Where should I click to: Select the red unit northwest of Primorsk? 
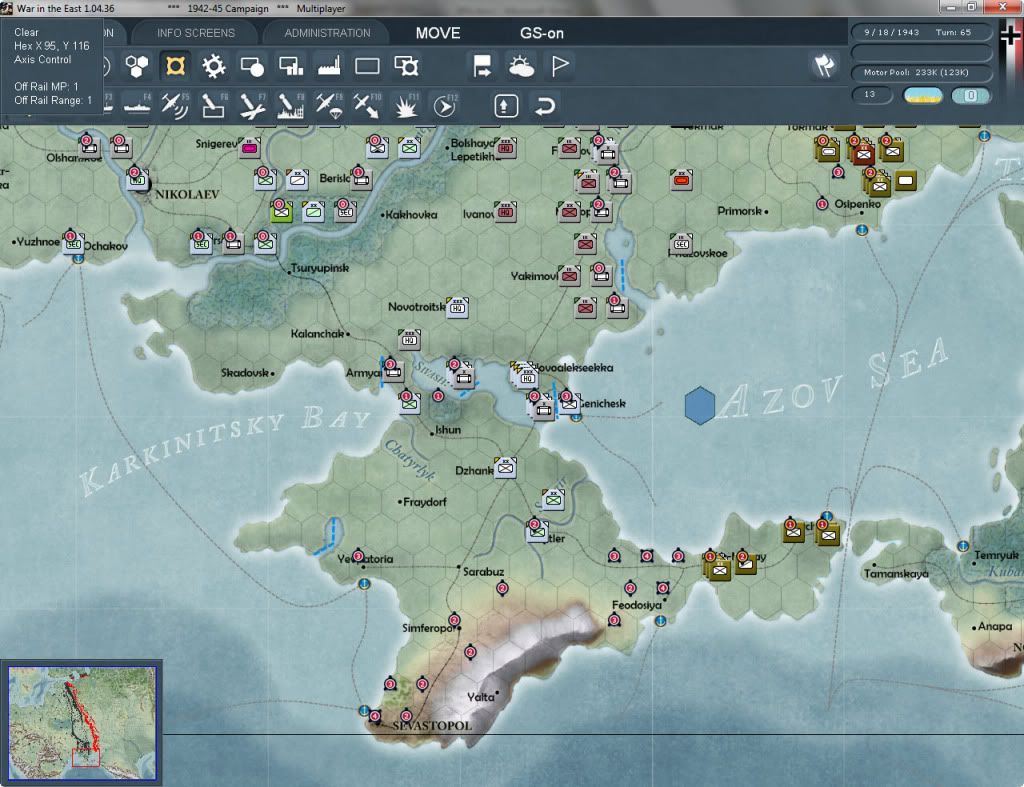(681, 180)
